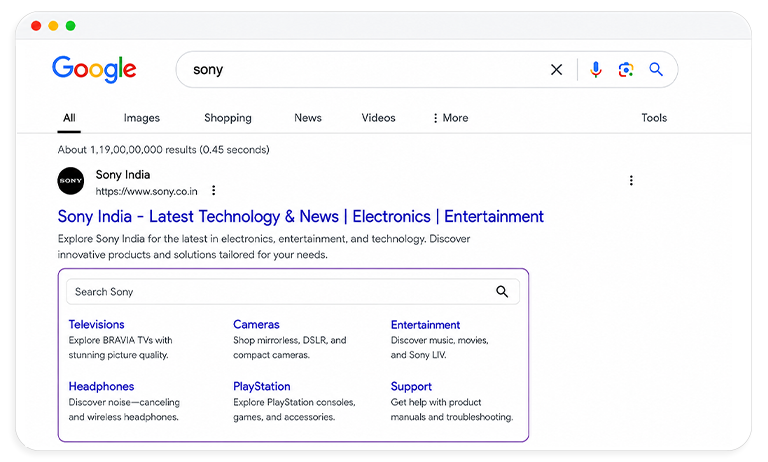
Task: Open three-dot options at right of result
Action: point(631,180)
